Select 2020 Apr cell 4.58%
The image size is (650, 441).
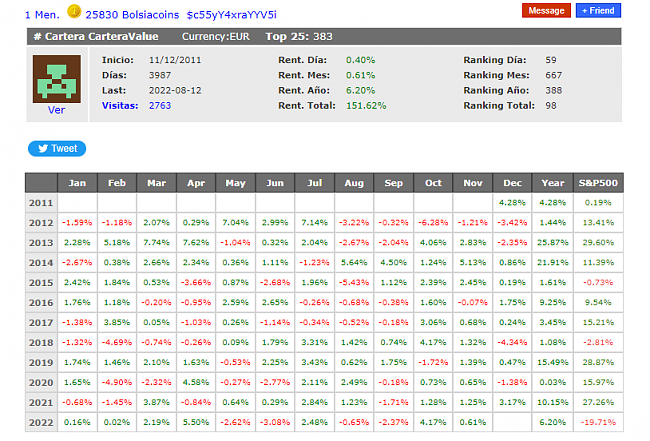tap(196, 382)
